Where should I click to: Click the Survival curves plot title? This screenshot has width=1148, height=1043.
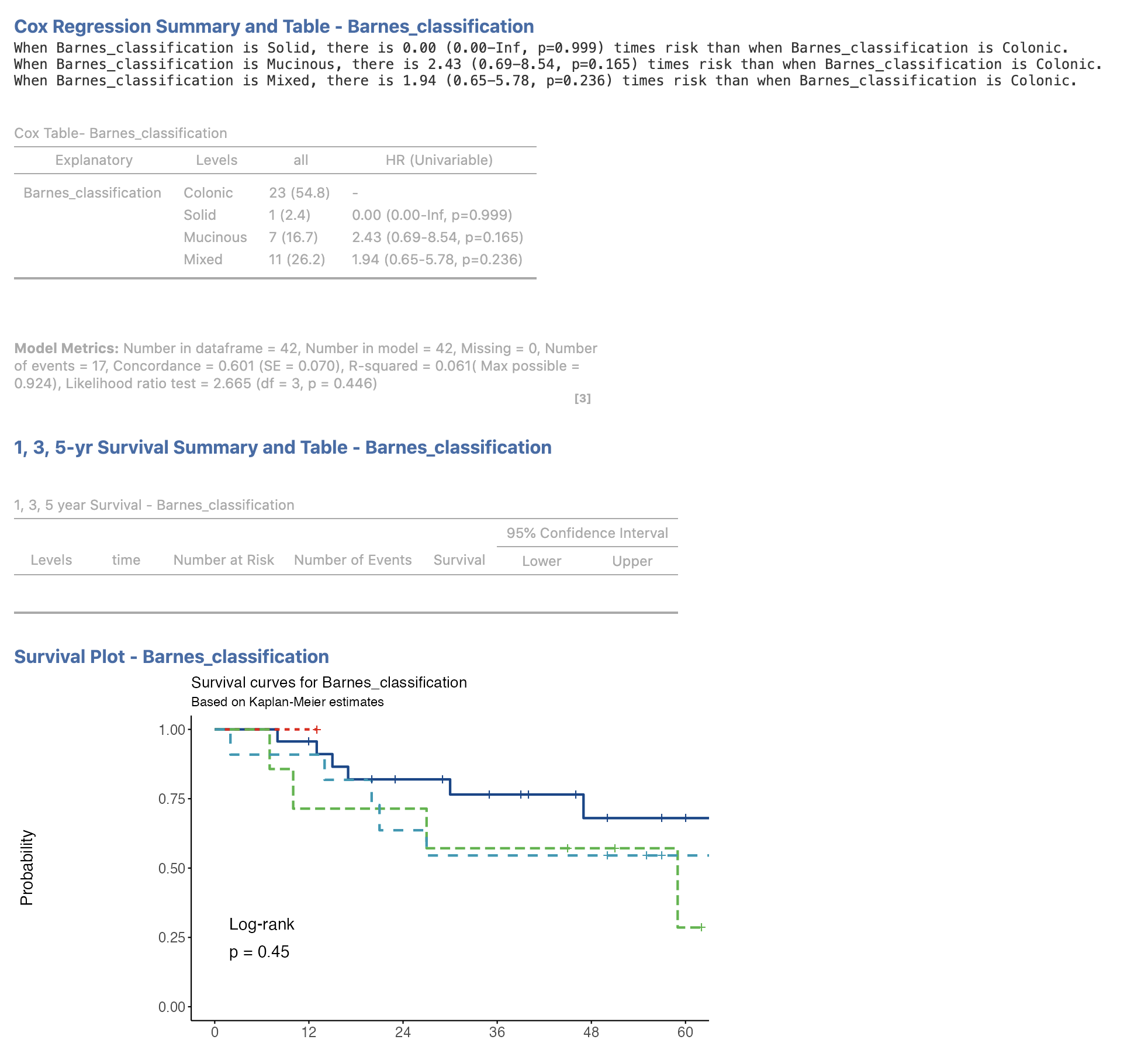pyautogui.click(x=329, y=683)
